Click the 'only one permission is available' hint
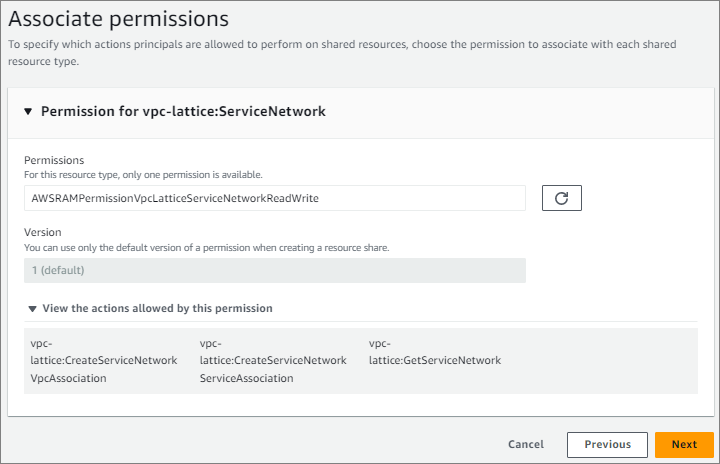The width and height of the screenshot is (720, 464). click(x=143, y=174)
